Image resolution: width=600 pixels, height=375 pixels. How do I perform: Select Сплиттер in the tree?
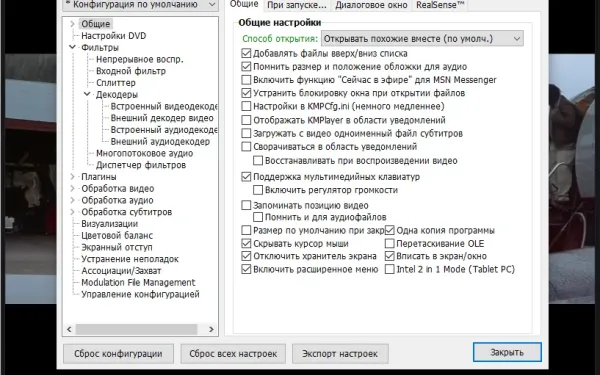[x=116, y=83]
